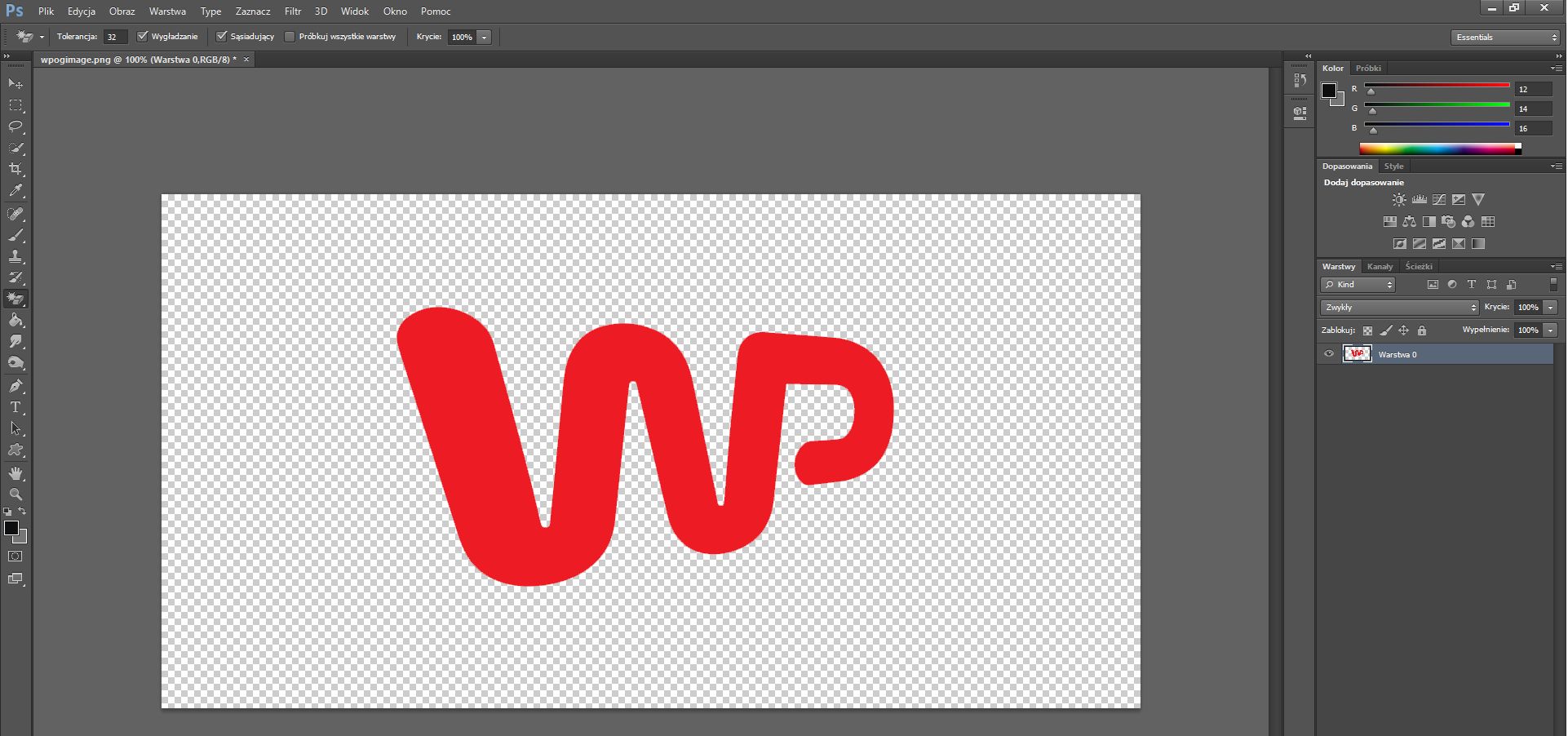Select the Magic Eraser tool
1568x736 pixels.
click(16, 299)
